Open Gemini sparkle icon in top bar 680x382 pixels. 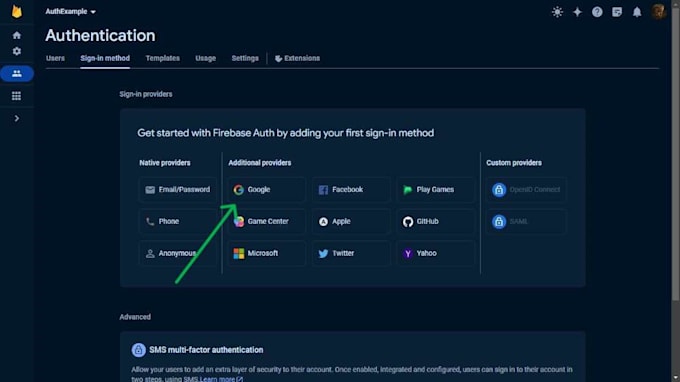[577, 12]
